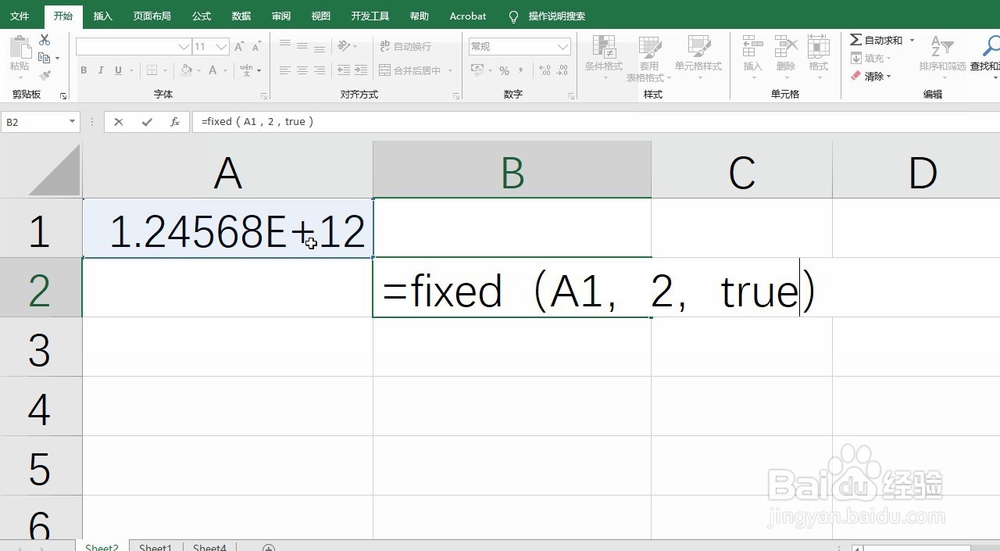The width and height of the screenshot is (1000, 551).
Task: Toggle Italic formatting
Action: pos(101,70)
